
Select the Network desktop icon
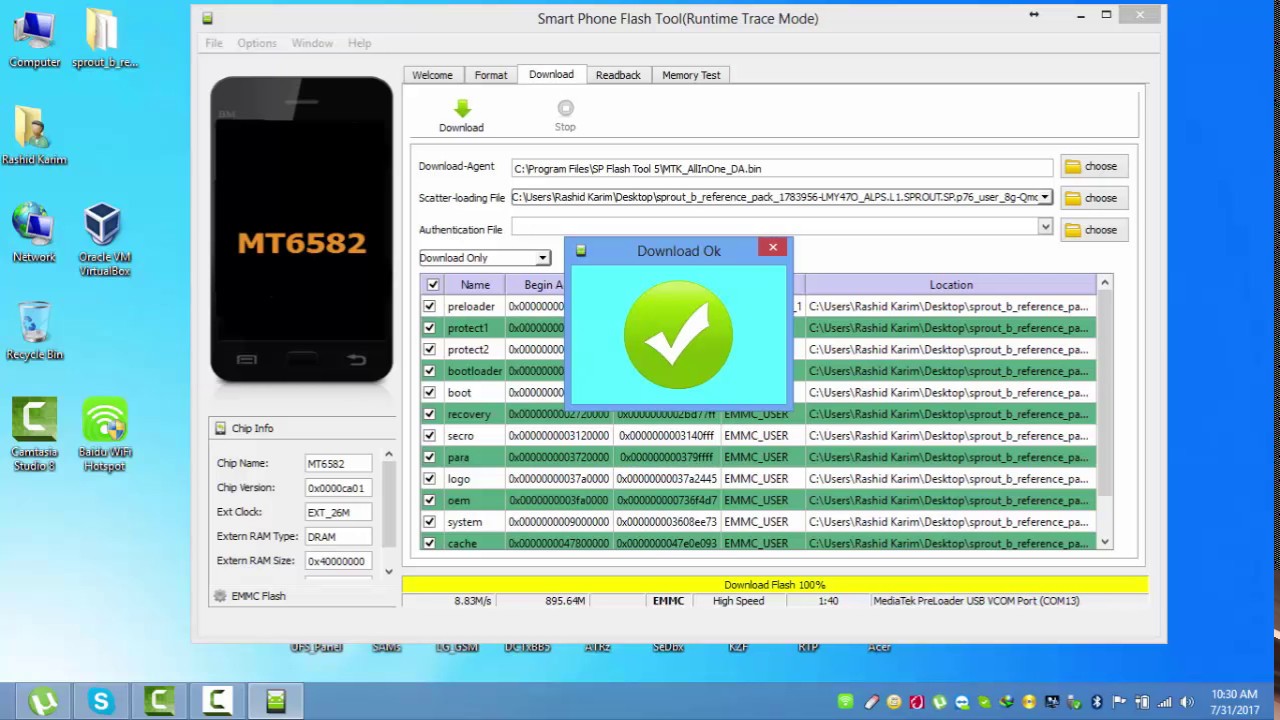click(34, 233)
